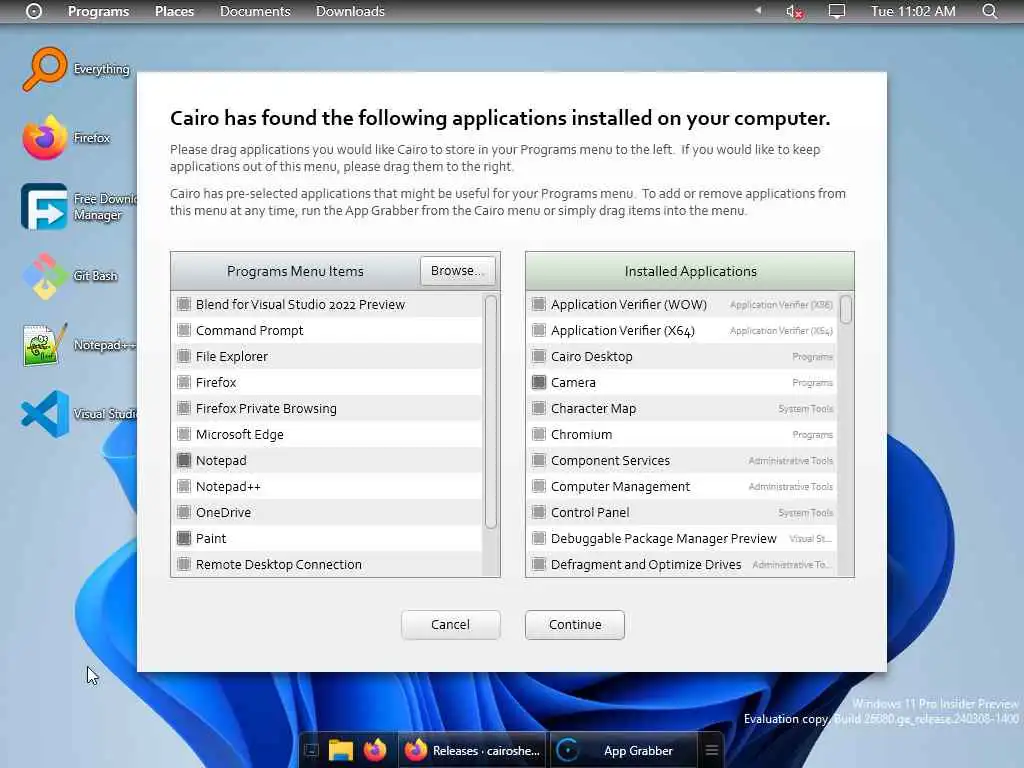
Task: Select Debuggable Package Manager Preview entry
Action: coord(682,538)
